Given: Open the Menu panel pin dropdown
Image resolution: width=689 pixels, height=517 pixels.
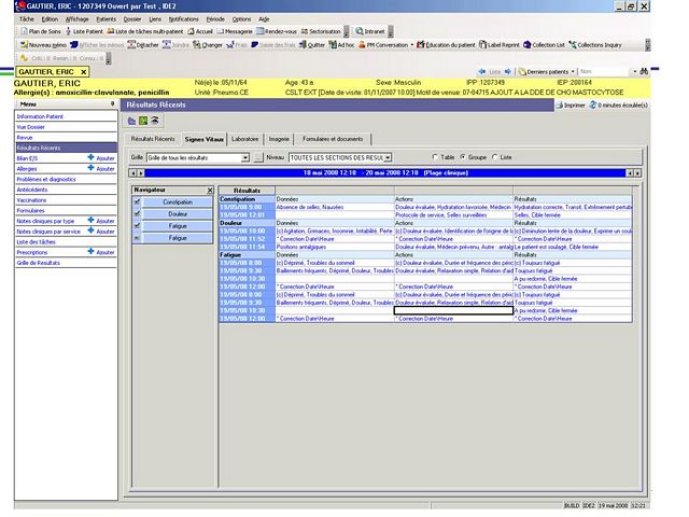Looking at the screenshot, I should point(112,104).
